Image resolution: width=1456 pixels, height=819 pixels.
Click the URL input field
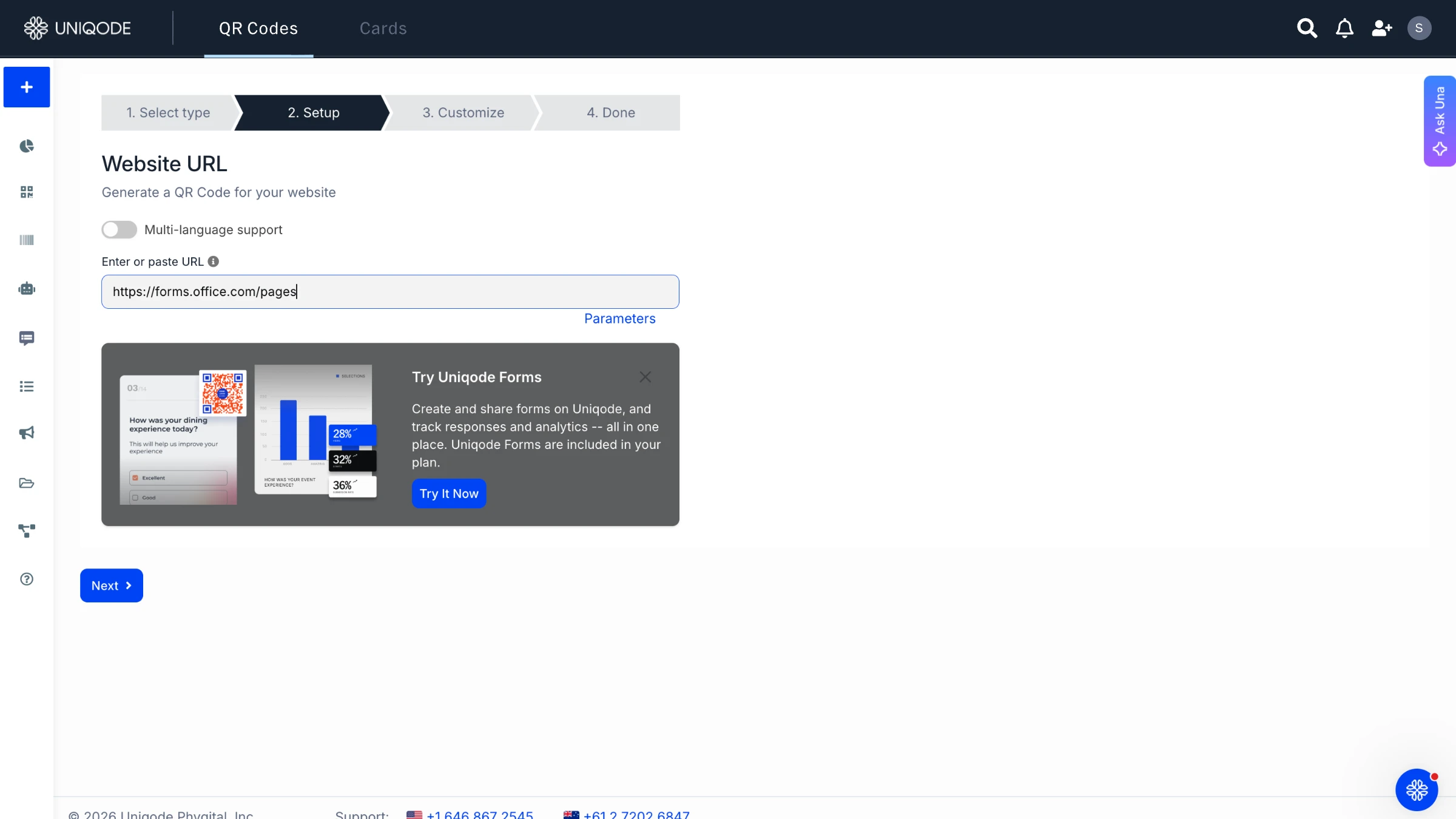tap(390, 292)
